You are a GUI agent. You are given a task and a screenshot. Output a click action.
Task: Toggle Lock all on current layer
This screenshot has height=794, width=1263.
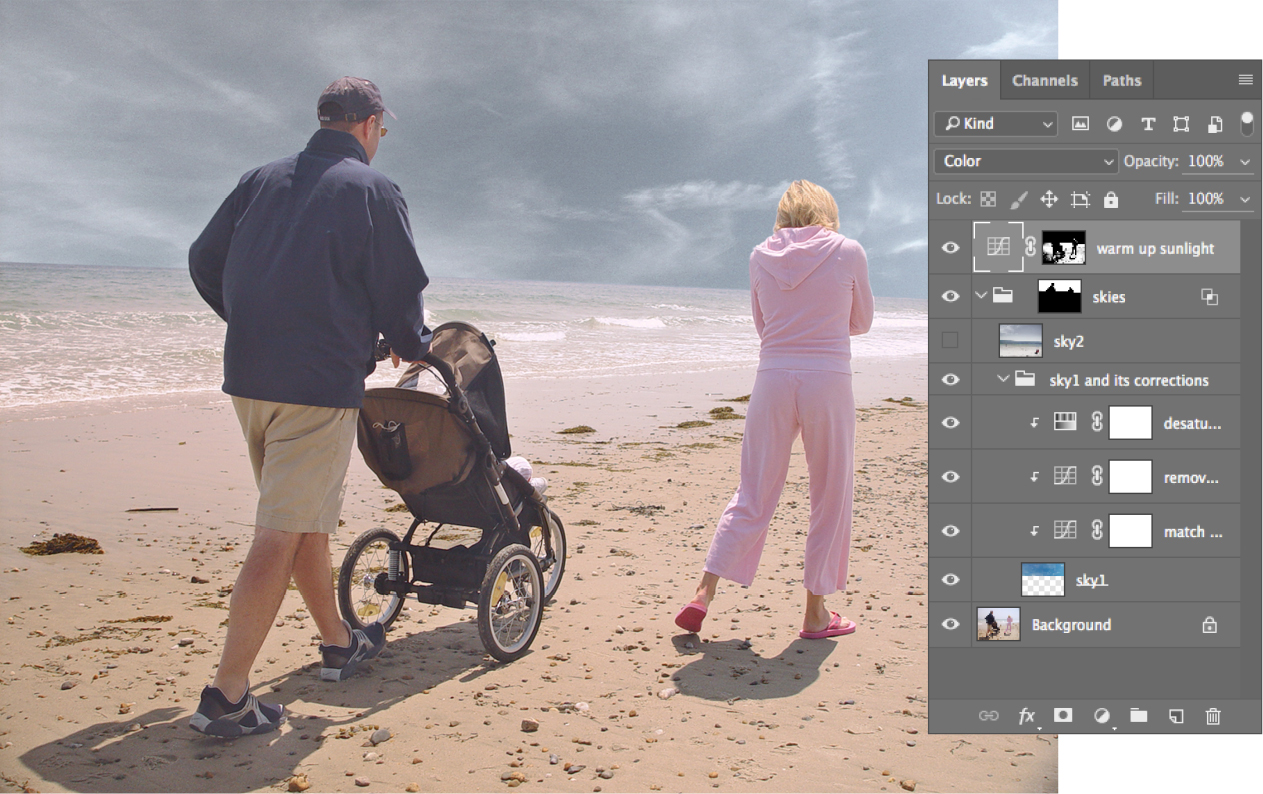click(x=1111, y=199)
